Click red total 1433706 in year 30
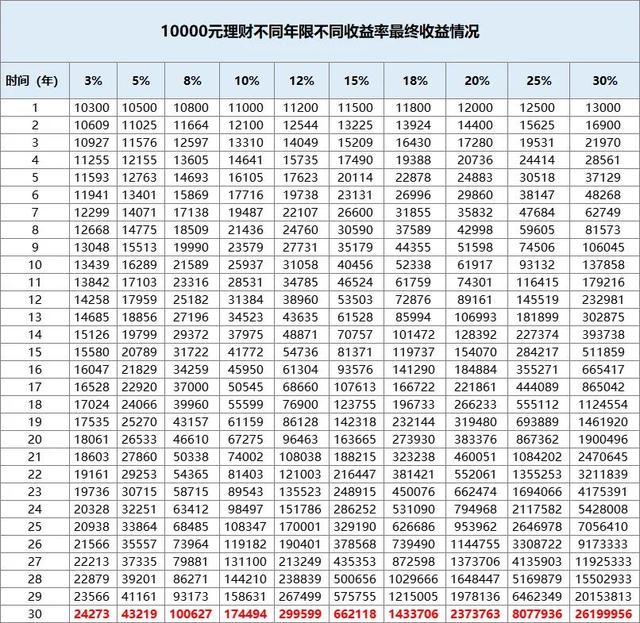640x623 pixels. pyautogui.click(x=413, y=614)
